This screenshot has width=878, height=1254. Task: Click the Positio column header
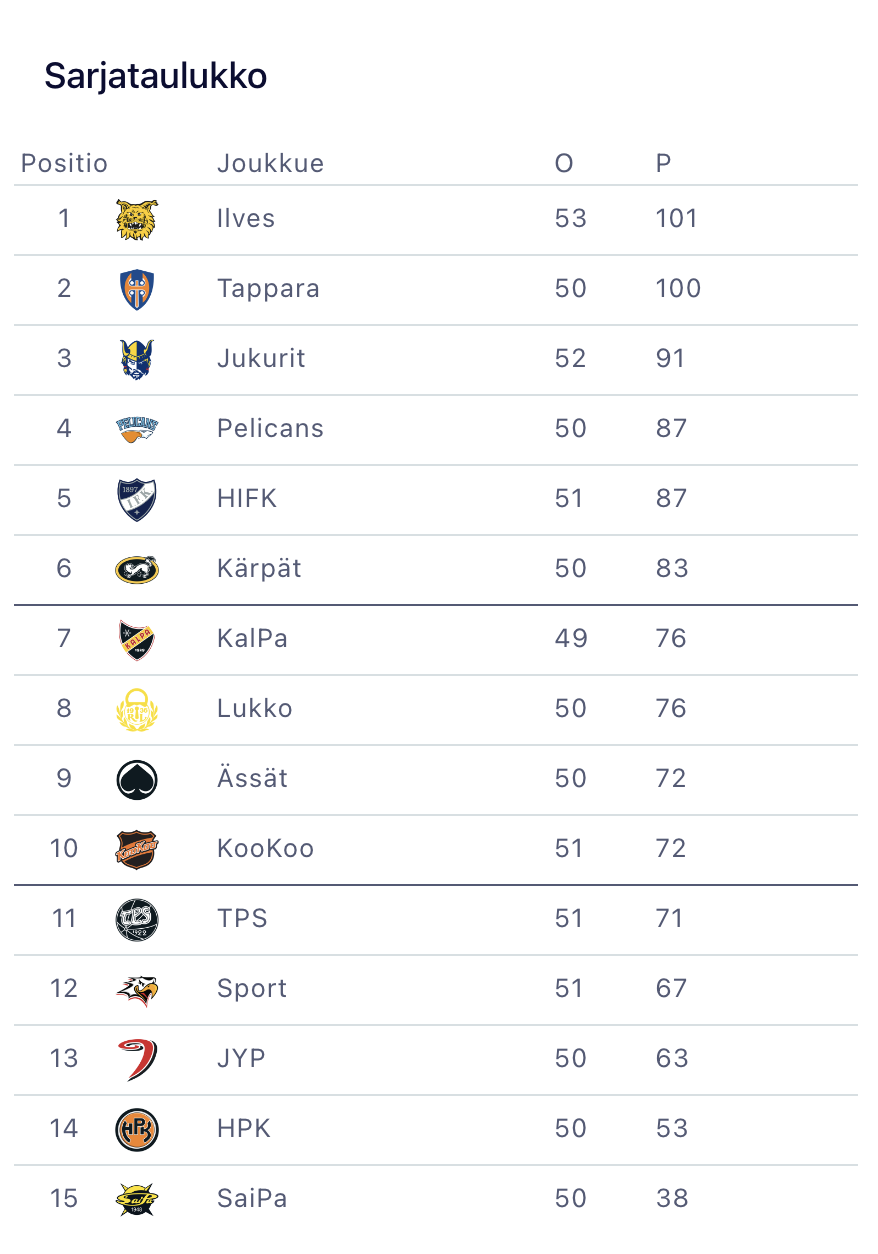coord(64,163)
